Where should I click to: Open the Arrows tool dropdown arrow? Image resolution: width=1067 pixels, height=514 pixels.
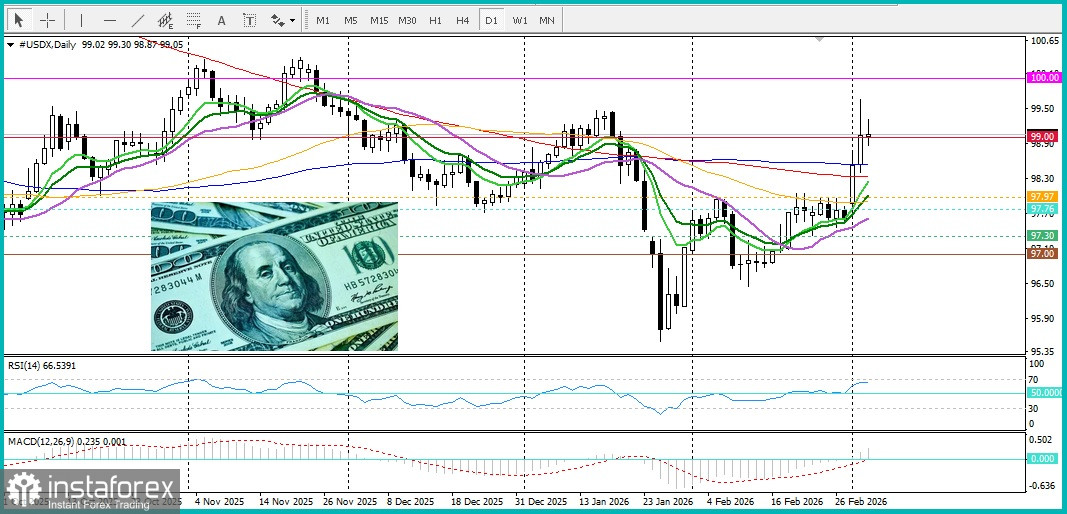coord(293,20)
